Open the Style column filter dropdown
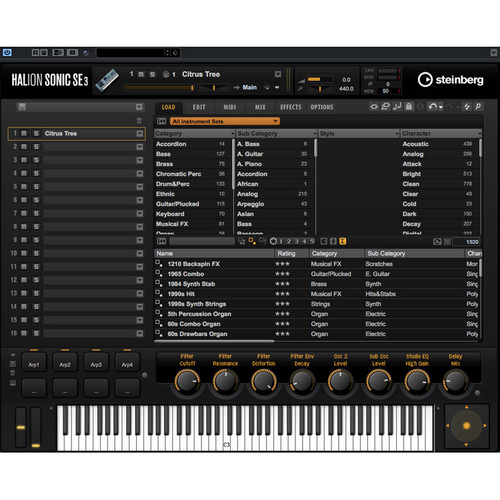The height and width of the screenshot is (500, 500). pyautogui.click(x=397, y=134)
